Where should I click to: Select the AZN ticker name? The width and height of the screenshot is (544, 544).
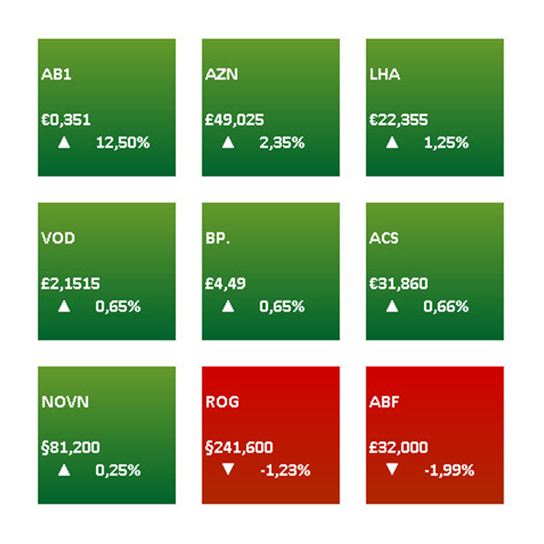pyautogui.click(x=221, y=74)
